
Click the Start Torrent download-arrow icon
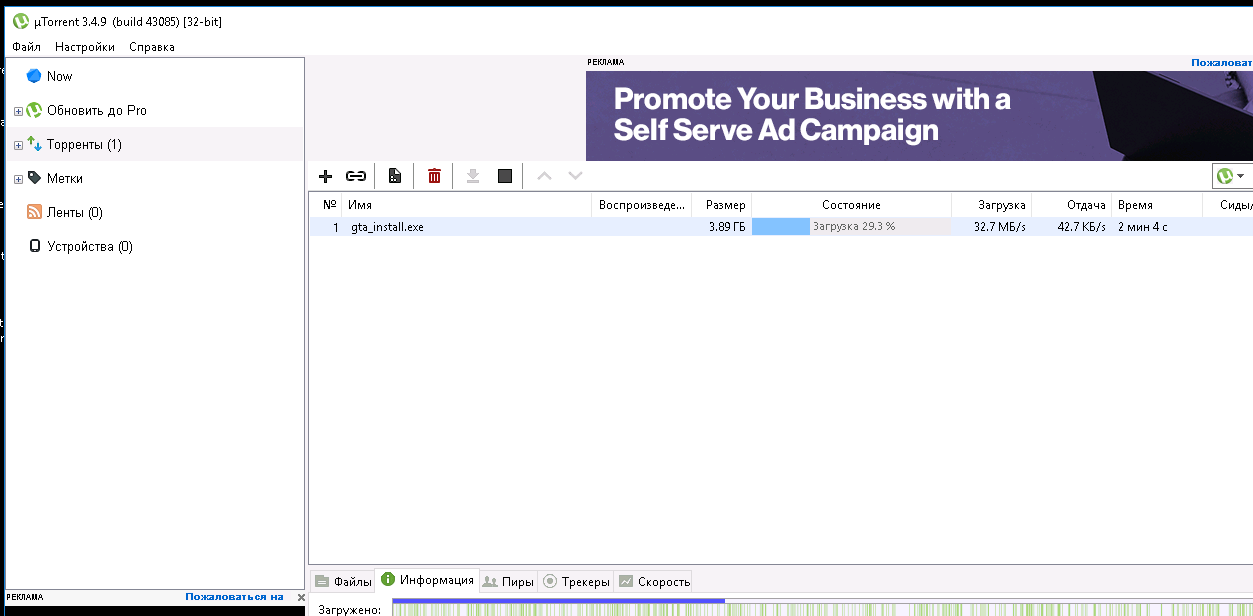tap(473, 176)
